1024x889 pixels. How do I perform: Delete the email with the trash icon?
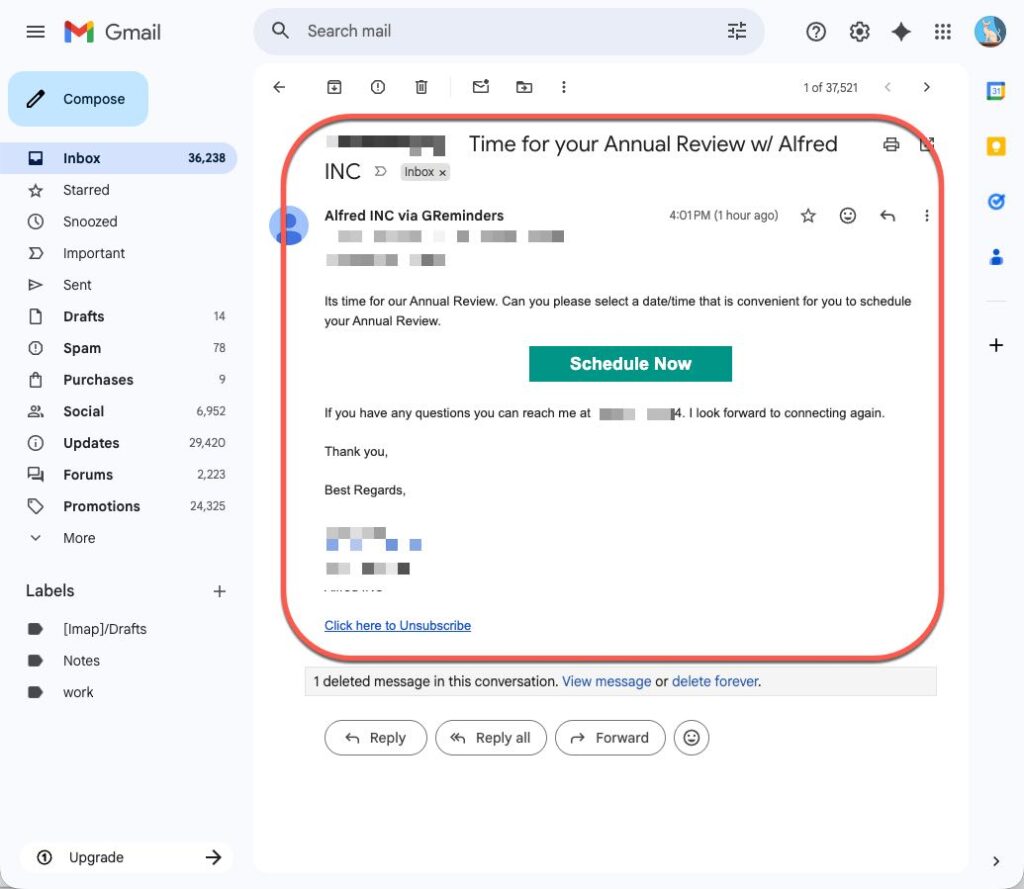(x=421, y=87)
